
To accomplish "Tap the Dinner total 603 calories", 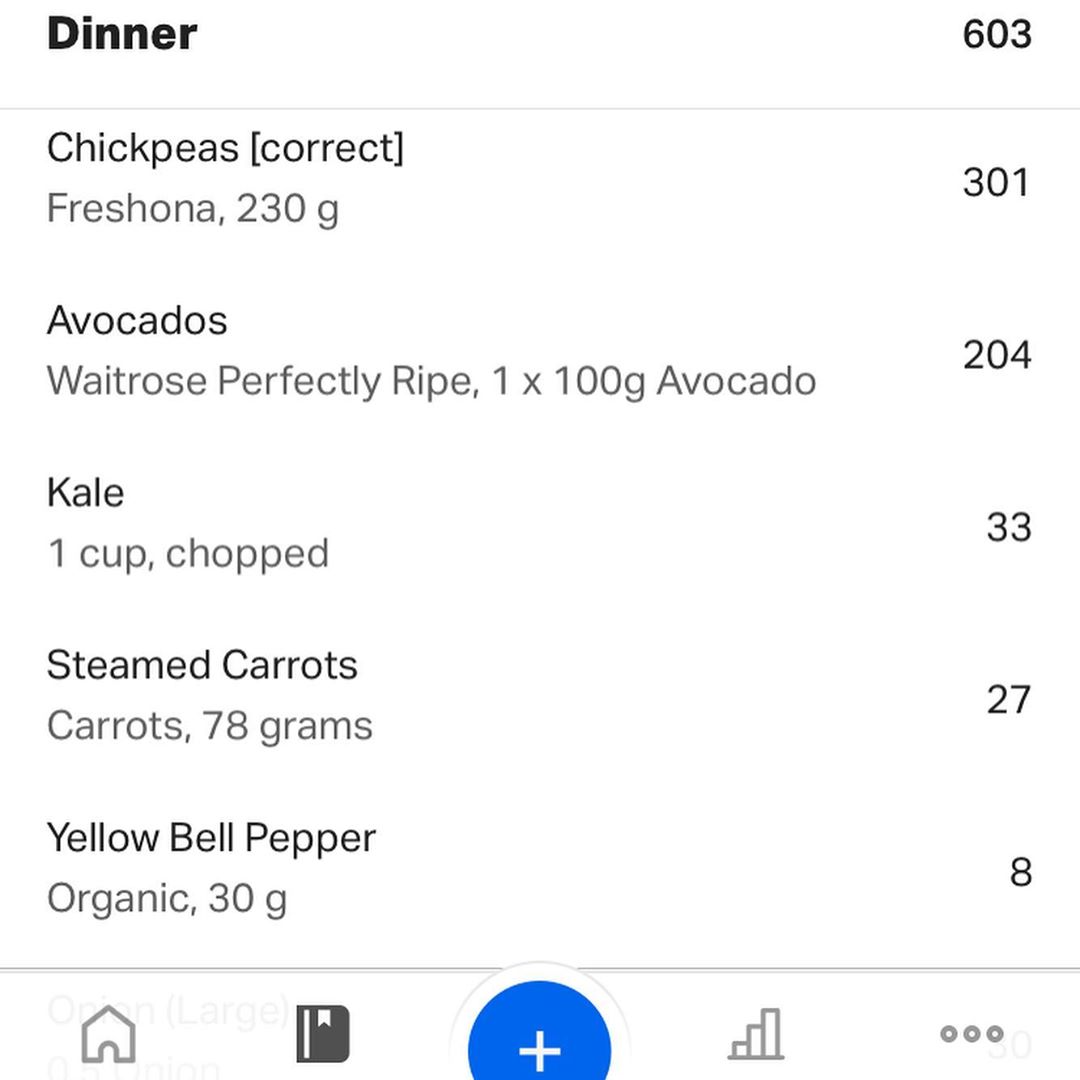I will pyautogui.click(x=997, y=34).
